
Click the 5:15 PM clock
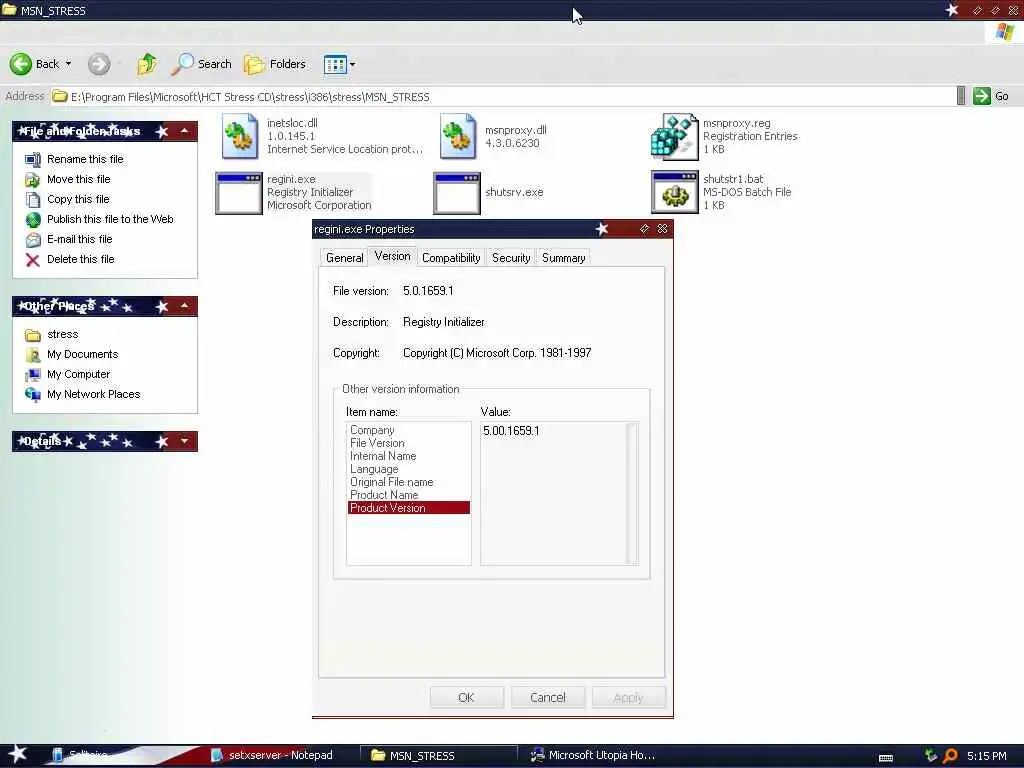987,756
